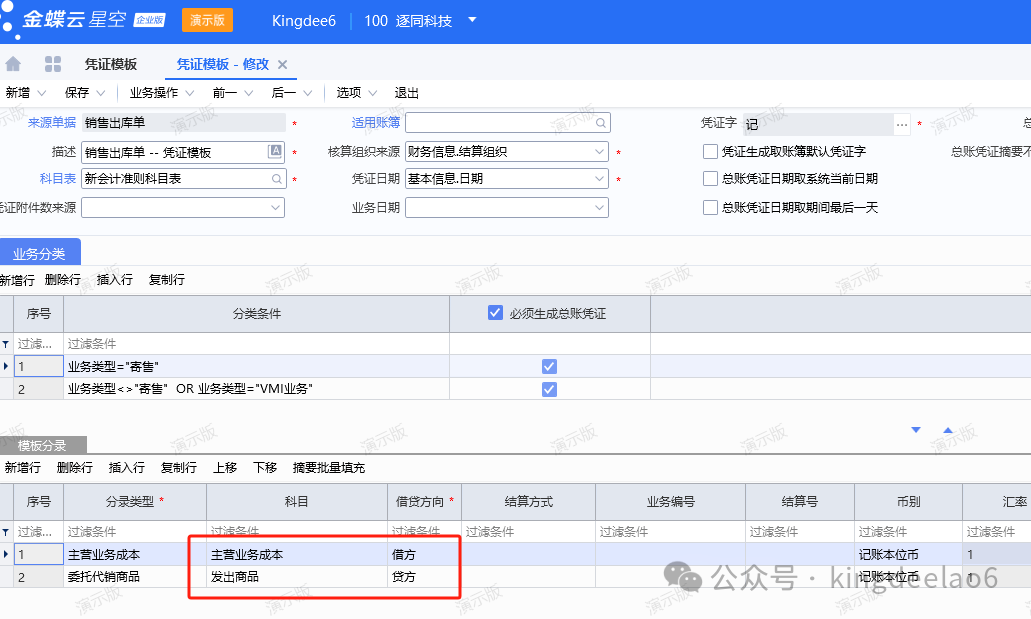Open the app grid menu icon

click(53, 64)
